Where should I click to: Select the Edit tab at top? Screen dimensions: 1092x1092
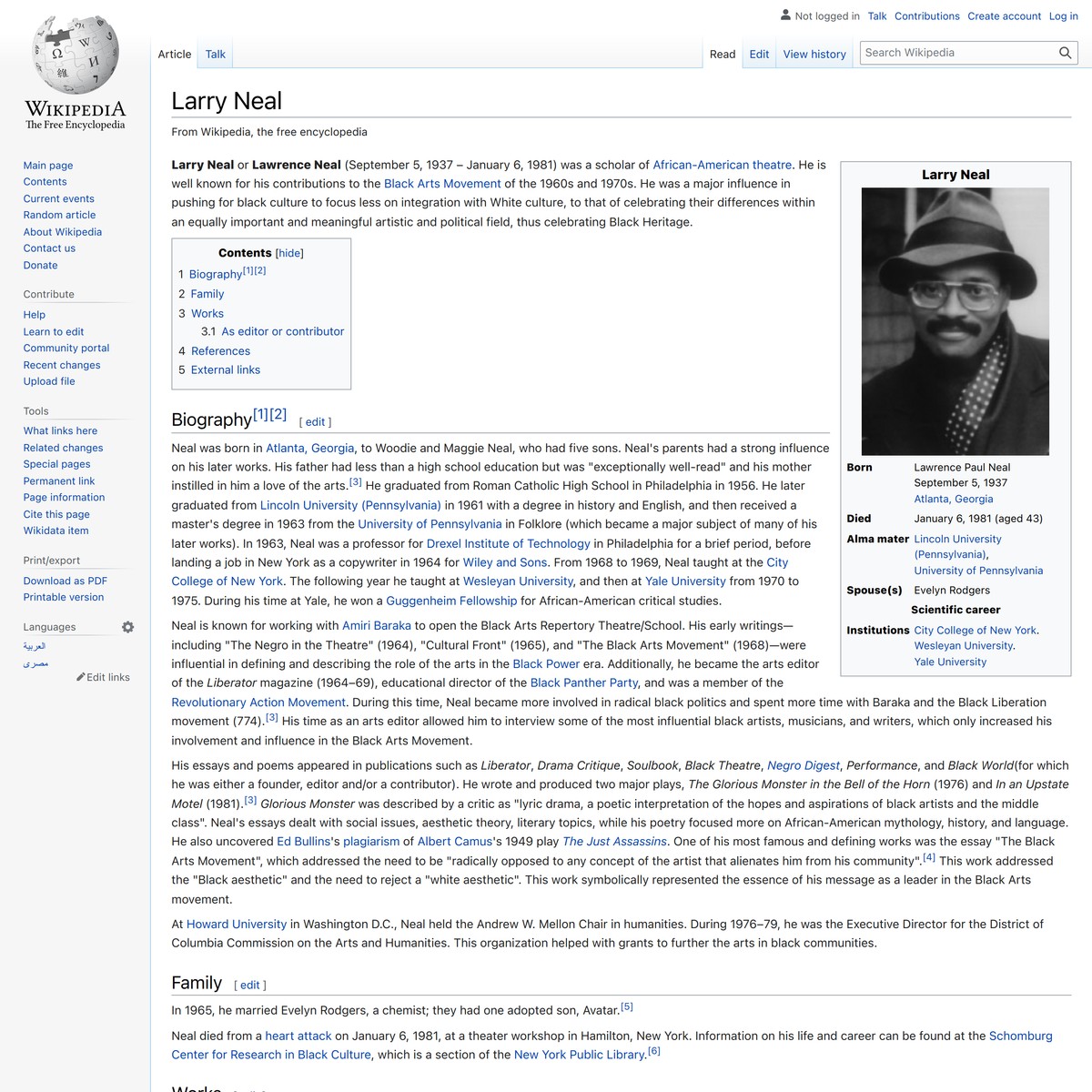click(758, 54)
